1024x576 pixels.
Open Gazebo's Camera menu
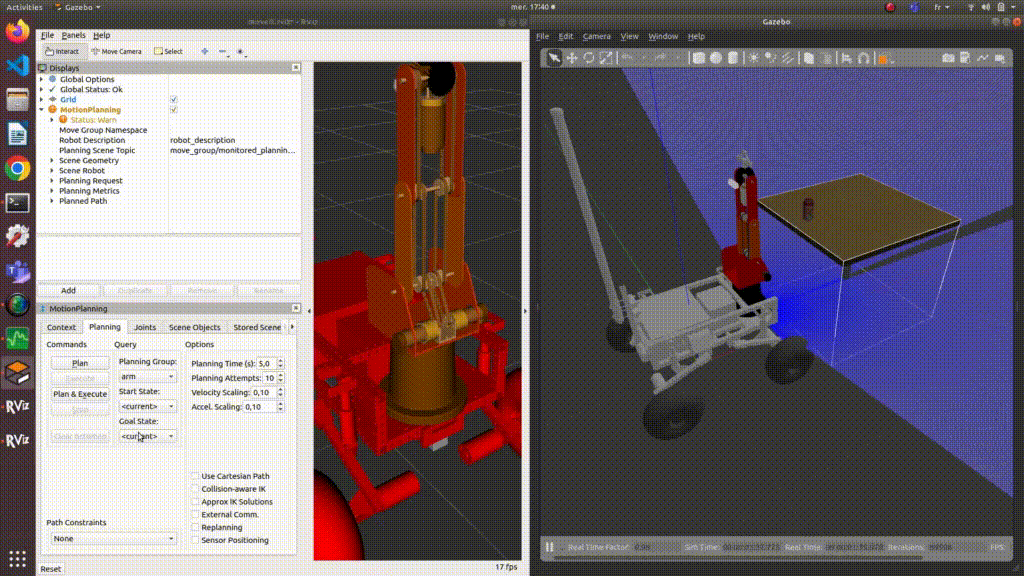(x=596, y=37)
